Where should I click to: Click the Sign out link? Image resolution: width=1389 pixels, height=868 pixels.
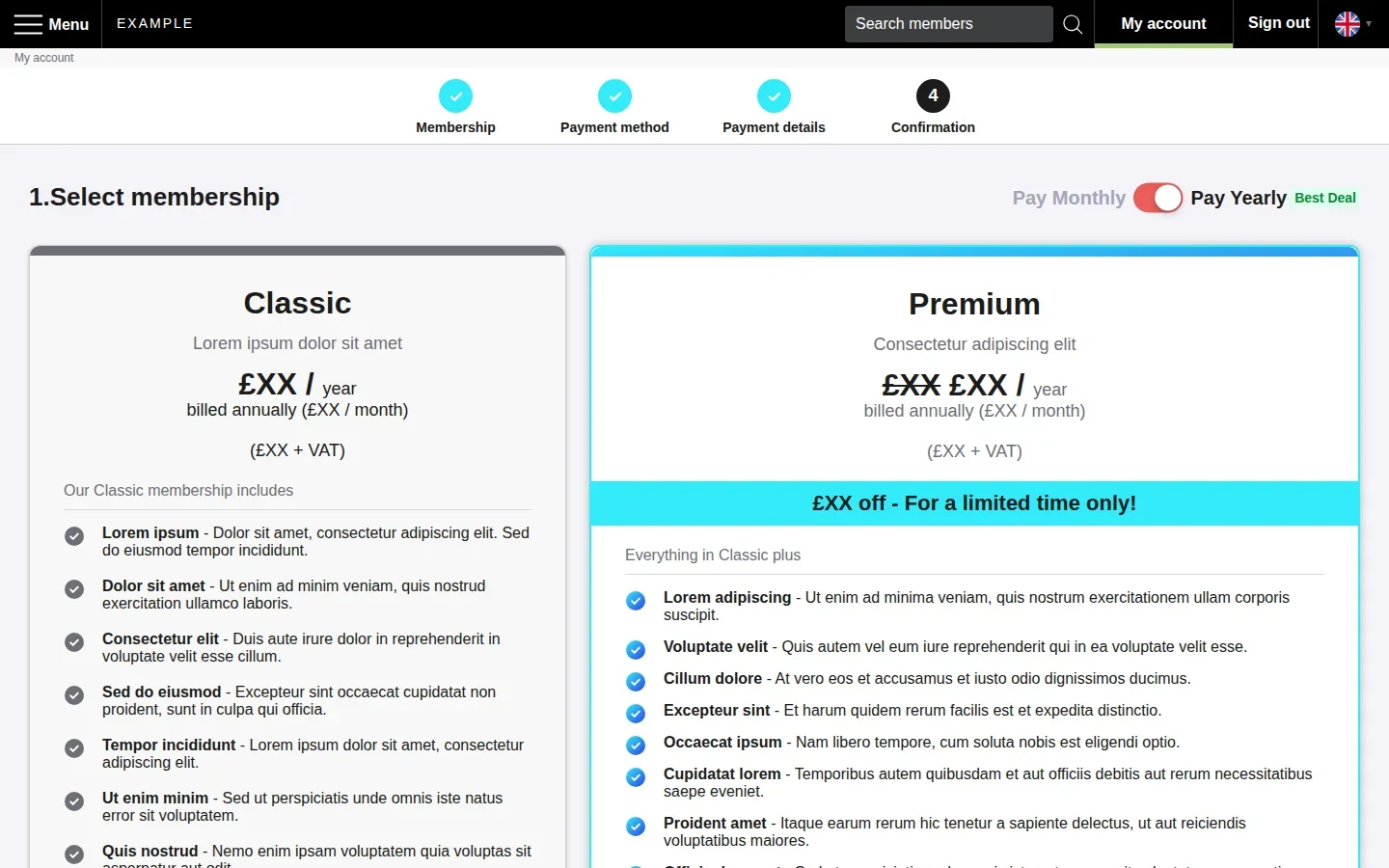(x=1279, y=23)
